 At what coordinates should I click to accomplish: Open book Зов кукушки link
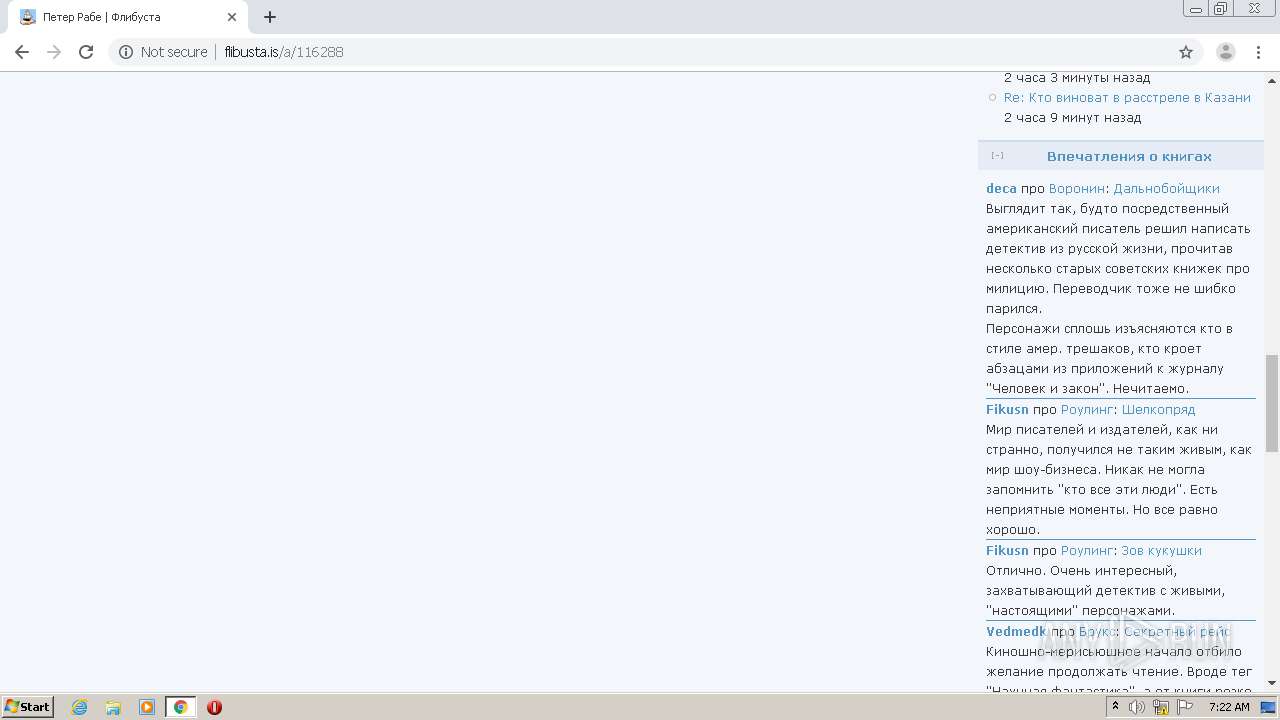point(1161,550)
